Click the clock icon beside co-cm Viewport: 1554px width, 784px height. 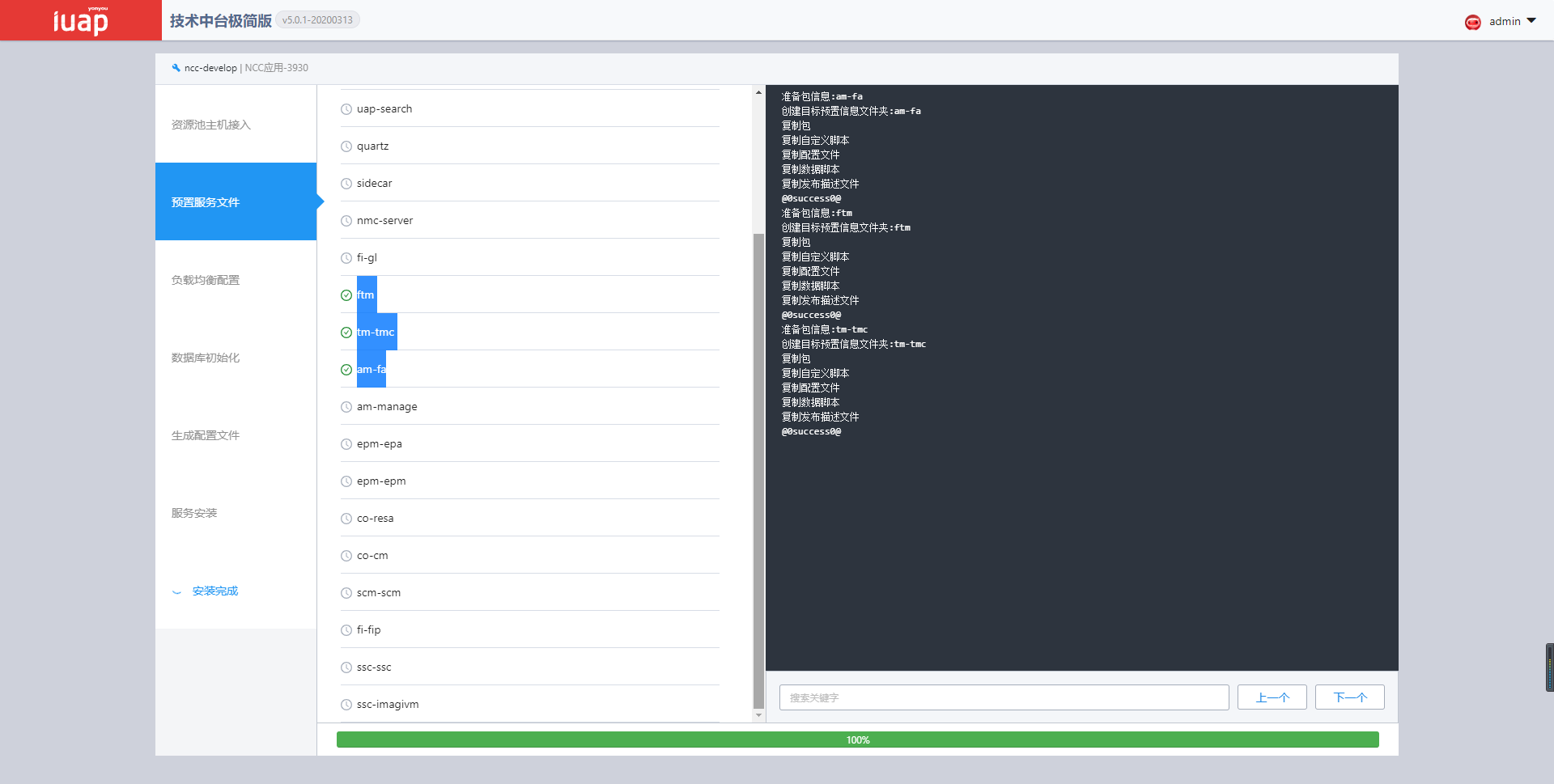(346, 556)
